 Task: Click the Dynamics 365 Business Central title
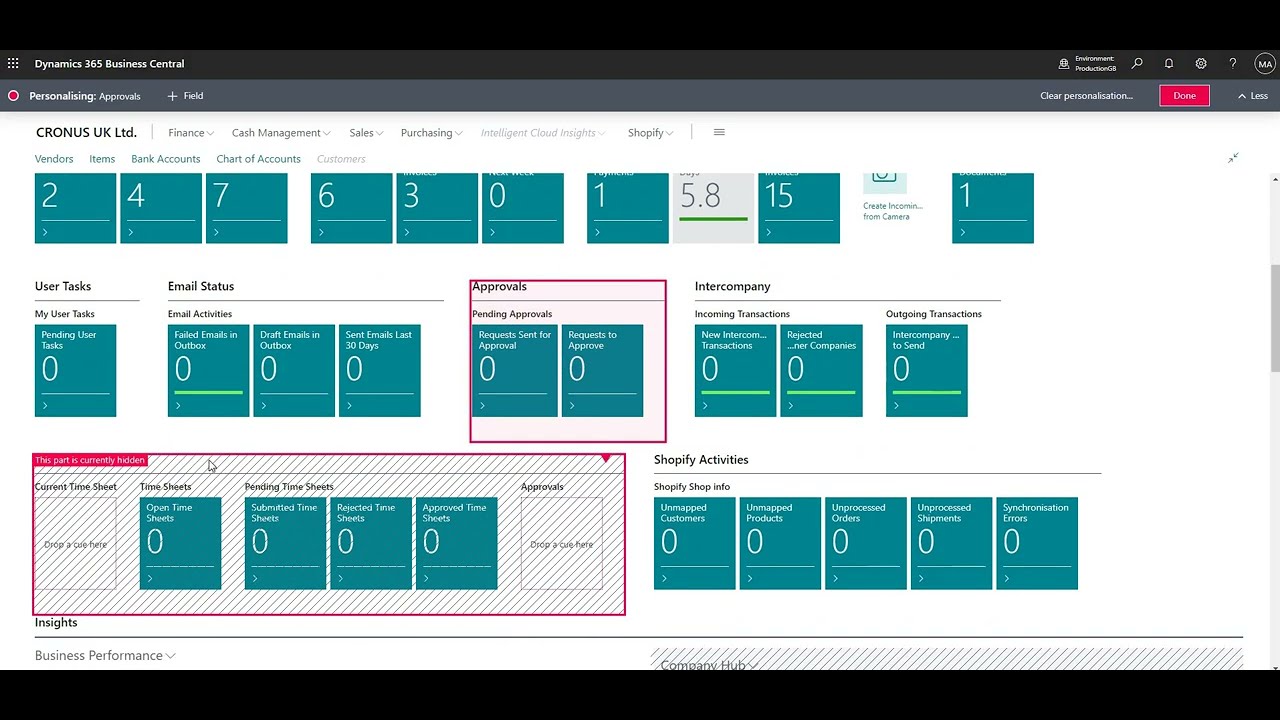tap(109, 64)
